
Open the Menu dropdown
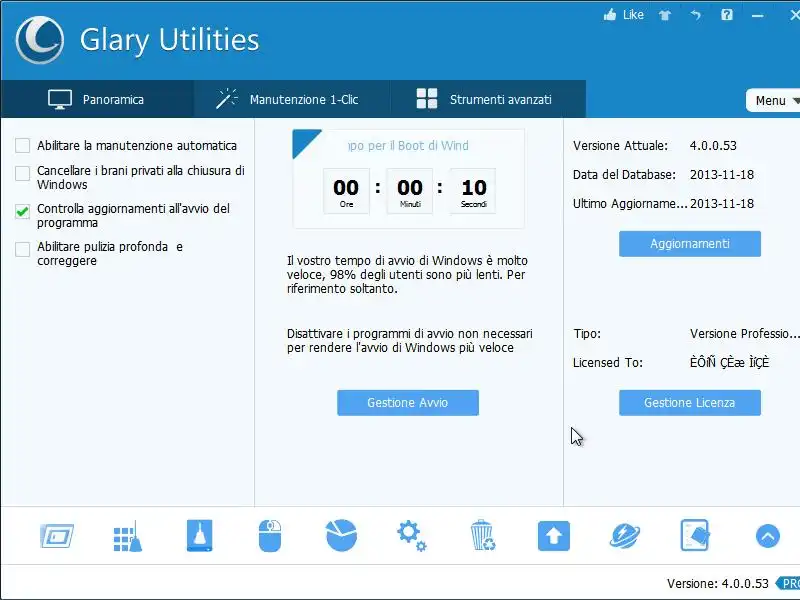click(x=773, y=101)
